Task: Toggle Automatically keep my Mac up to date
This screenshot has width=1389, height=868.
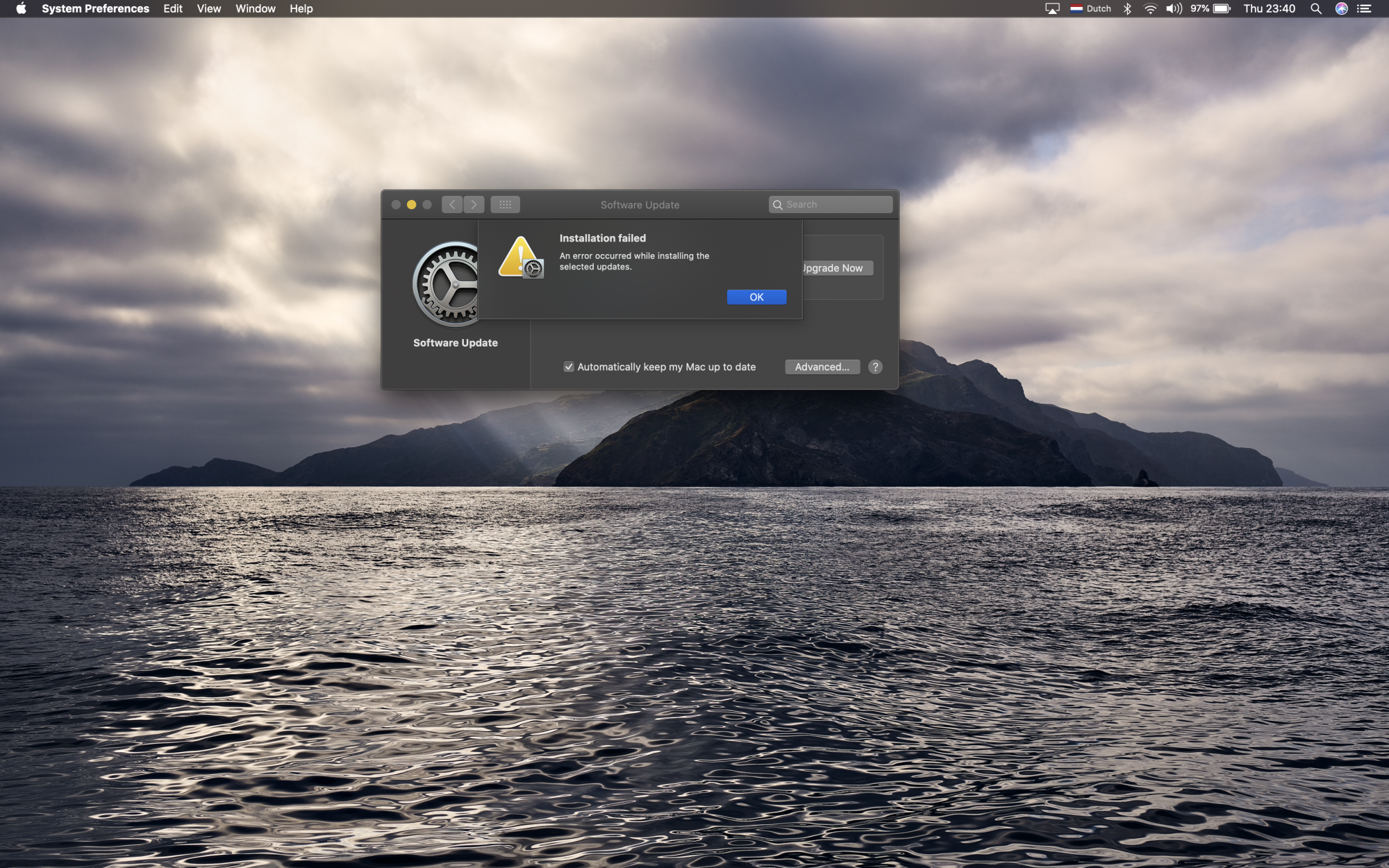Action: point(569,367)
